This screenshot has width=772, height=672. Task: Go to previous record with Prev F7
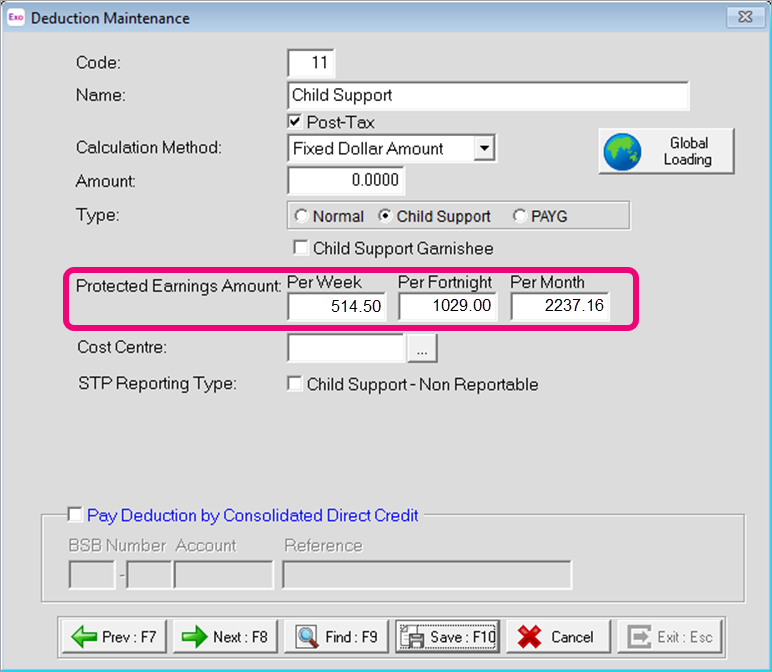114,637
